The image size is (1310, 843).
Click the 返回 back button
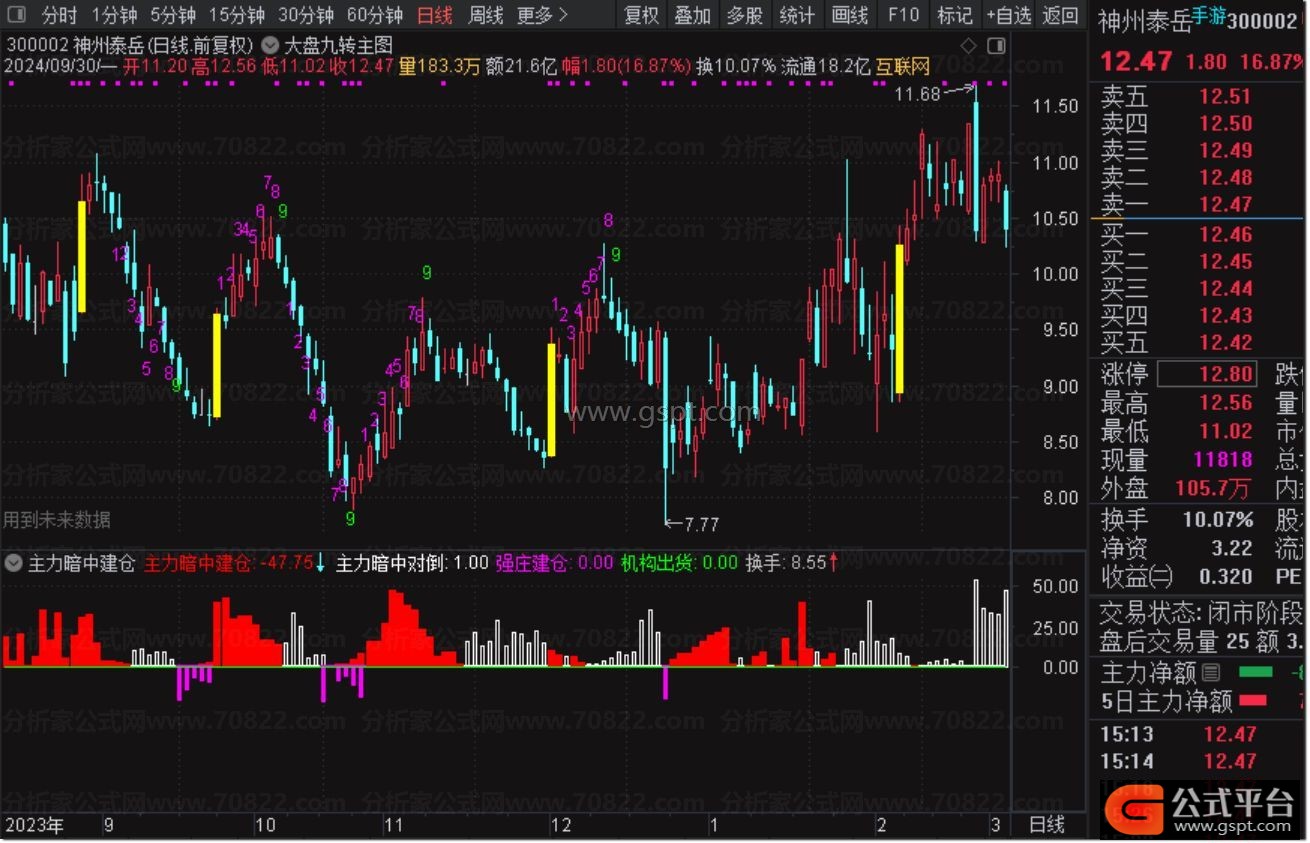coord(1060,15)
